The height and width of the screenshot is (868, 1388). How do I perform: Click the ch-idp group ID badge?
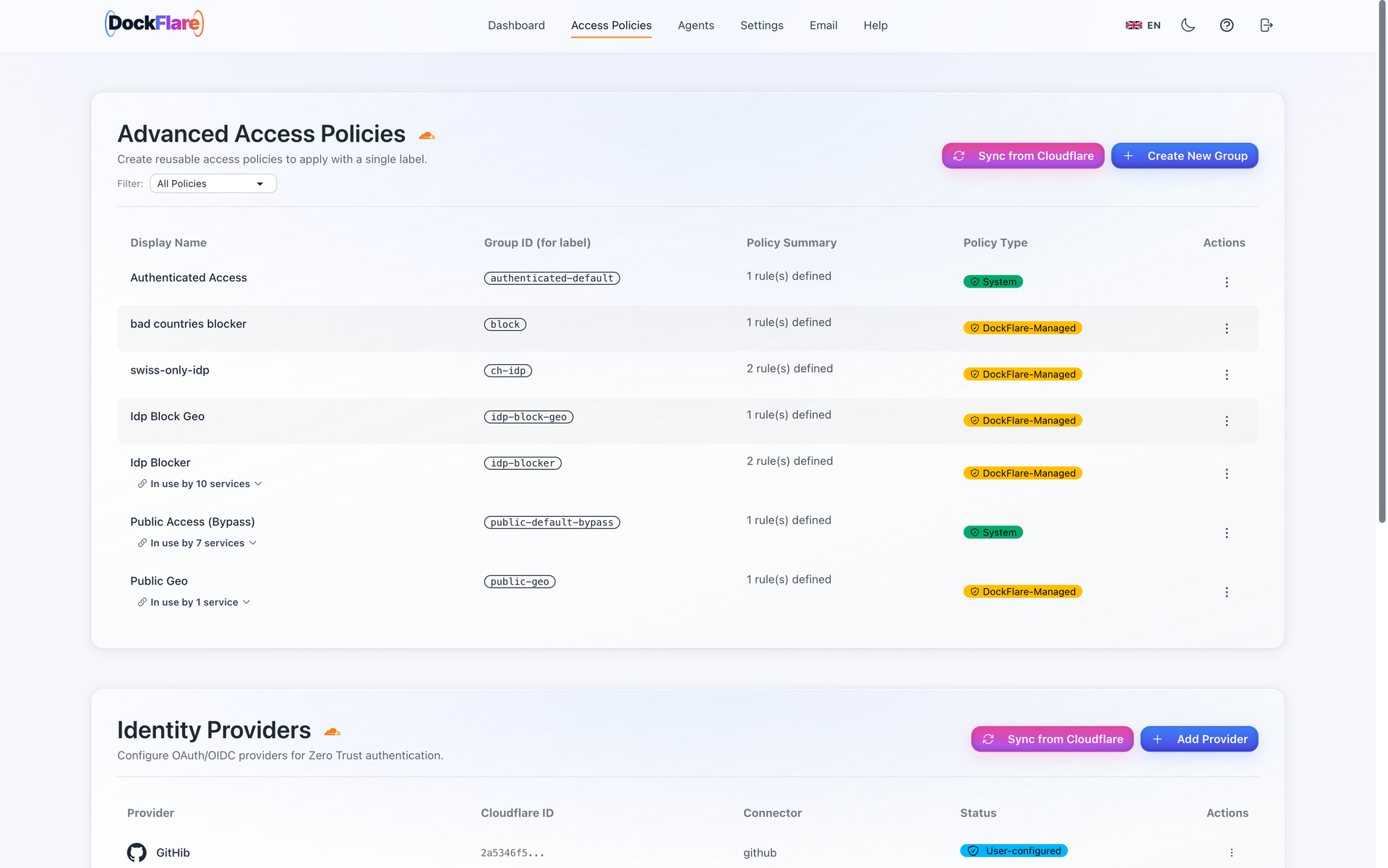pos(507,371)
